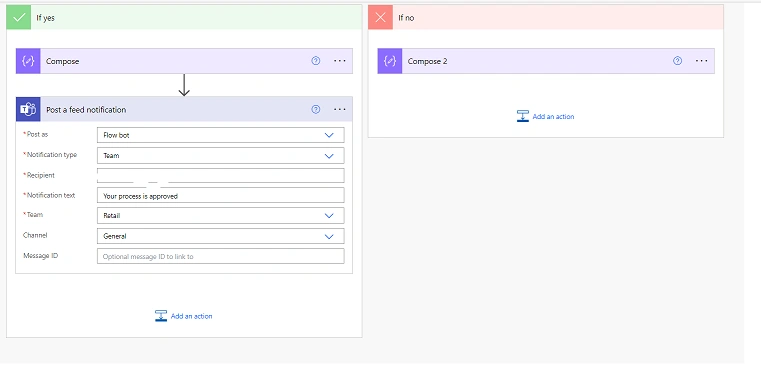Click the green checkmark If yes icon
This screenshot has width=761, height=369.
(x=18, y=17)
